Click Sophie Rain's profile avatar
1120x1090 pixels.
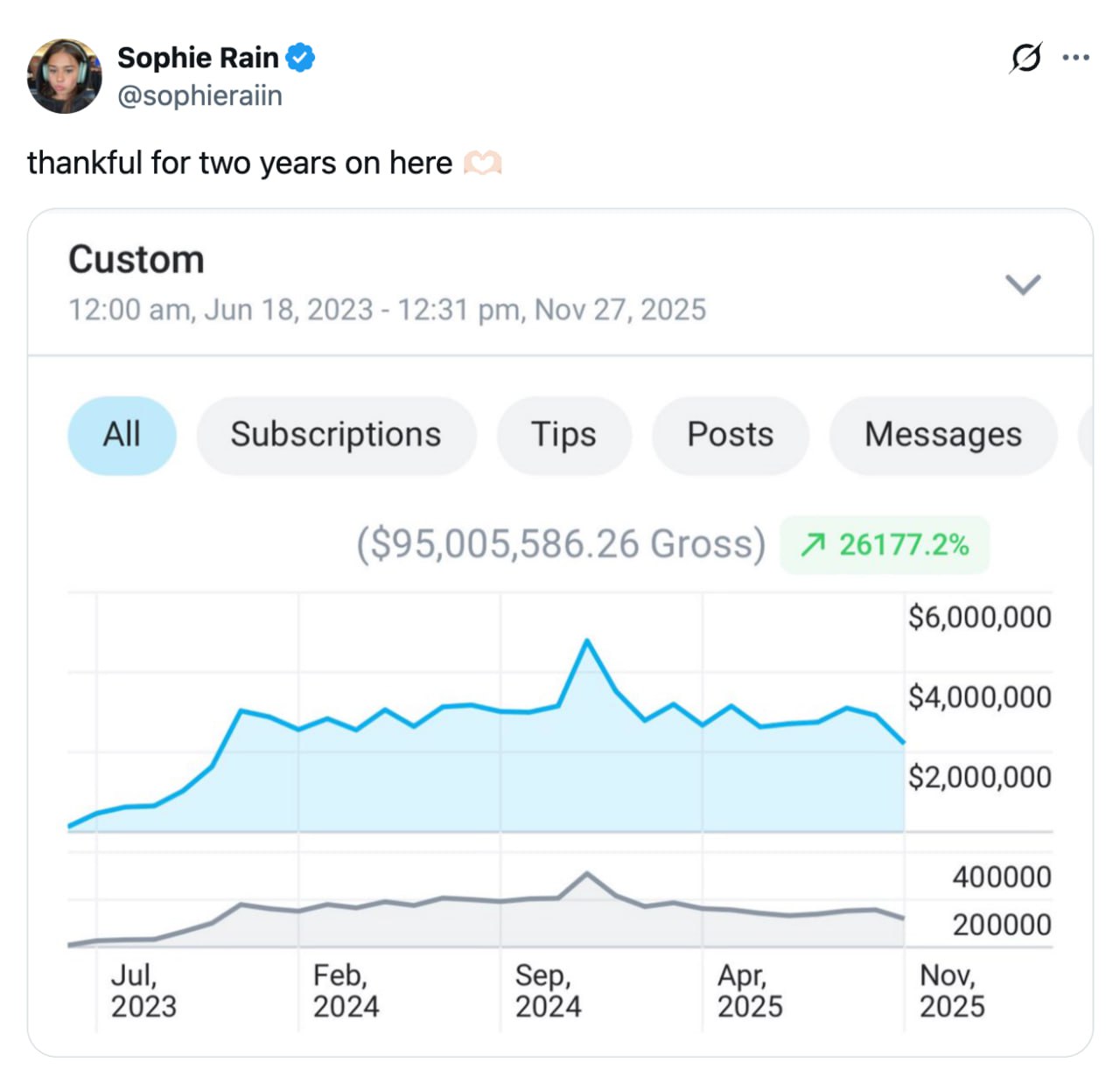click(x=65, y=76)
